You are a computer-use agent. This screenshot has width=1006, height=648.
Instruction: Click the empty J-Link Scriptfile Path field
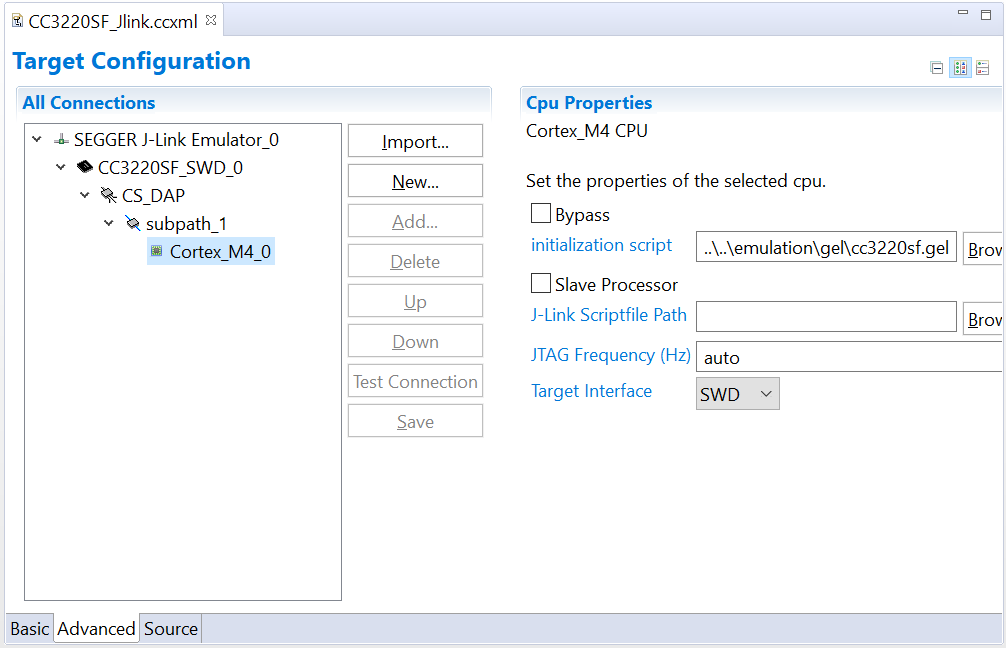pos(826,317)
